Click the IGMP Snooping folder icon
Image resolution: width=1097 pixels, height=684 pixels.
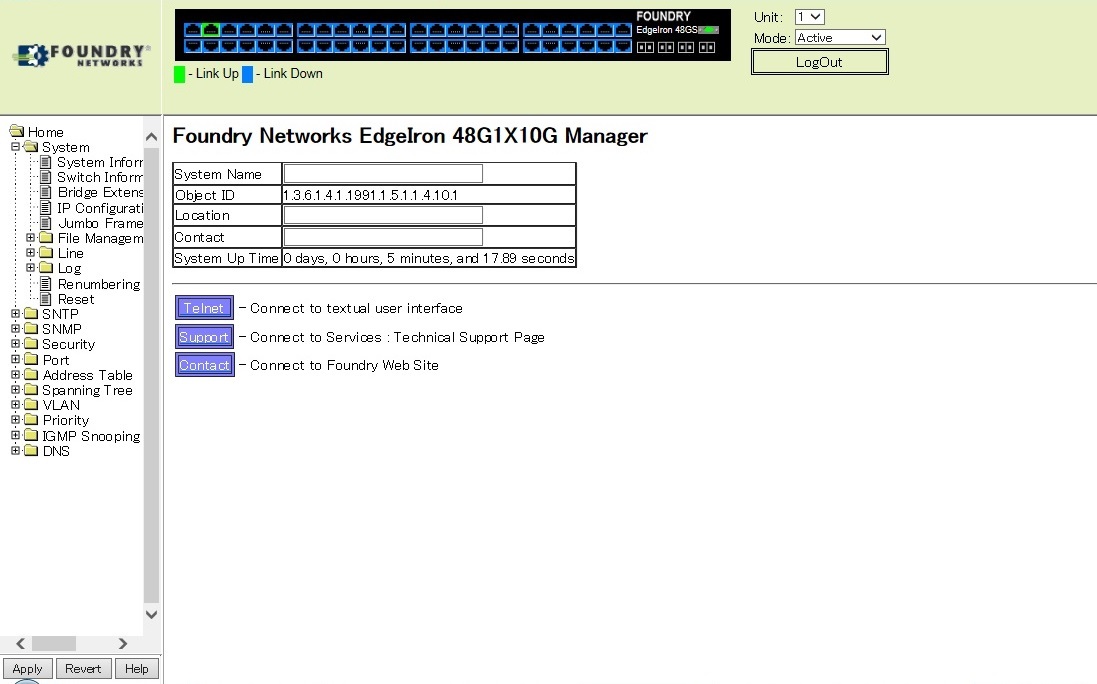point(31,436)
